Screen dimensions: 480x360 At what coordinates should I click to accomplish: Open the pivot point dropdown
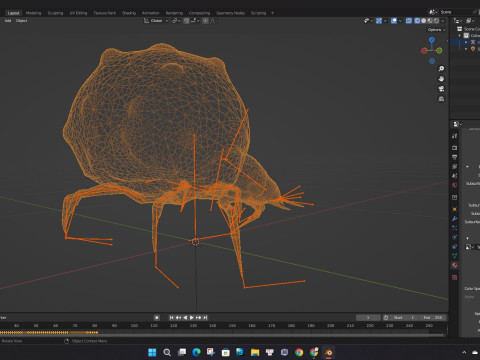click(x=176, y=21)
